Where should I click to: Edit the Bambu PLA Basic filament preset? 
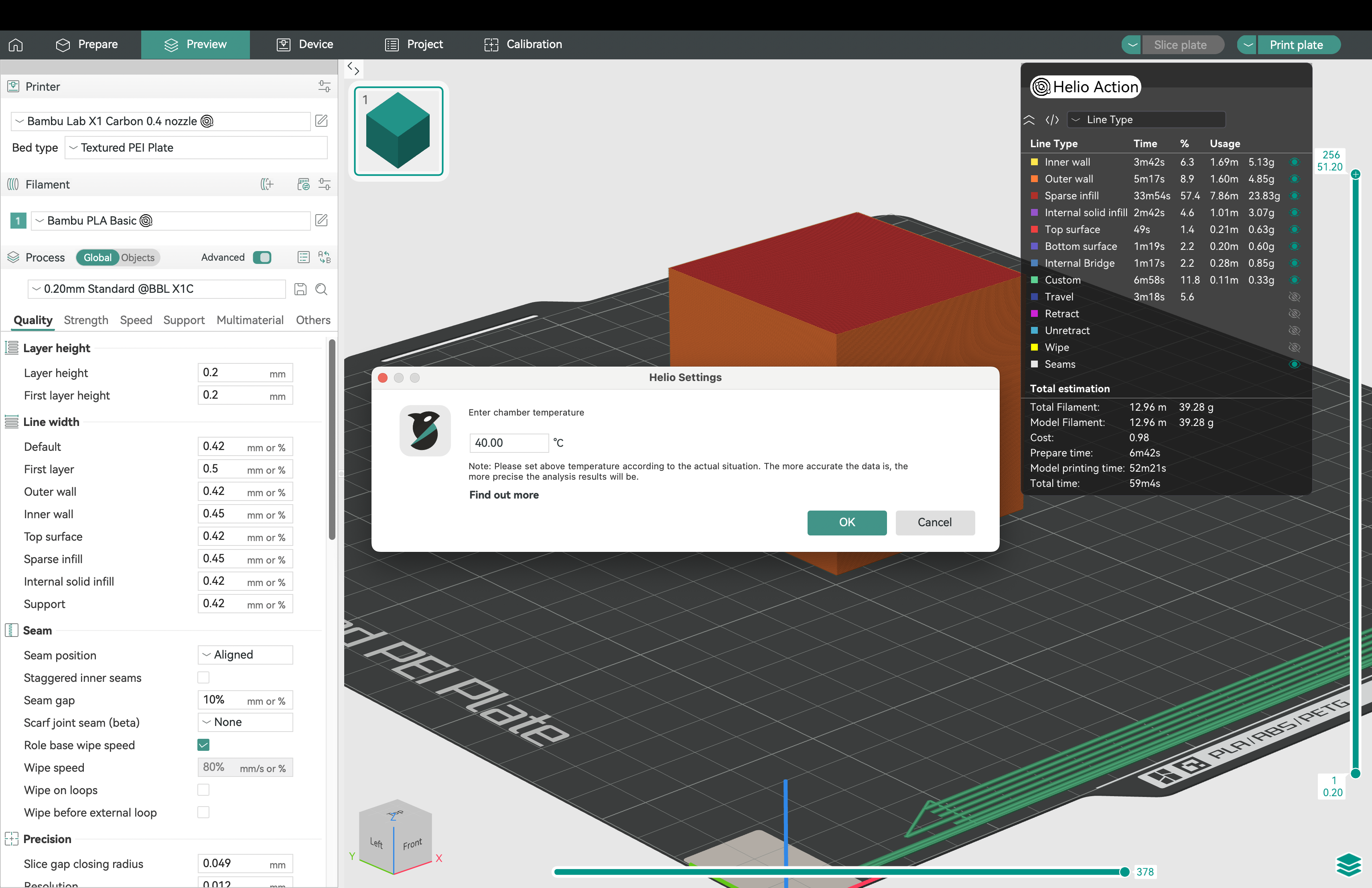coord(321,220)
